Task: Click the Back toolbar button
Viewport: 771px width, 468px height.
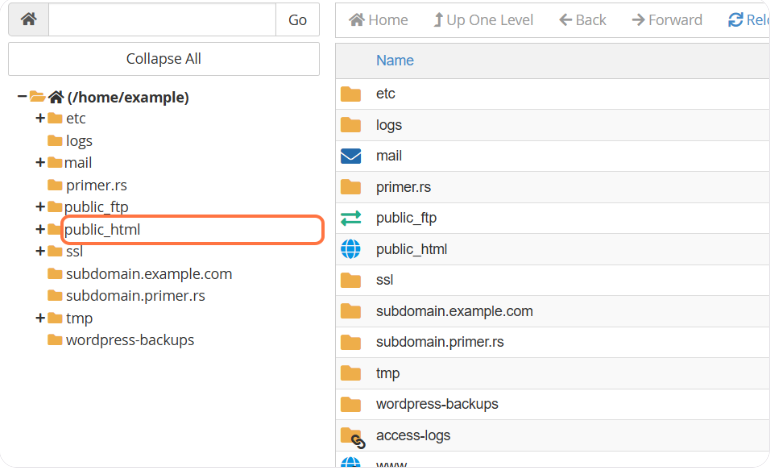Action: [x=582, y=20]
